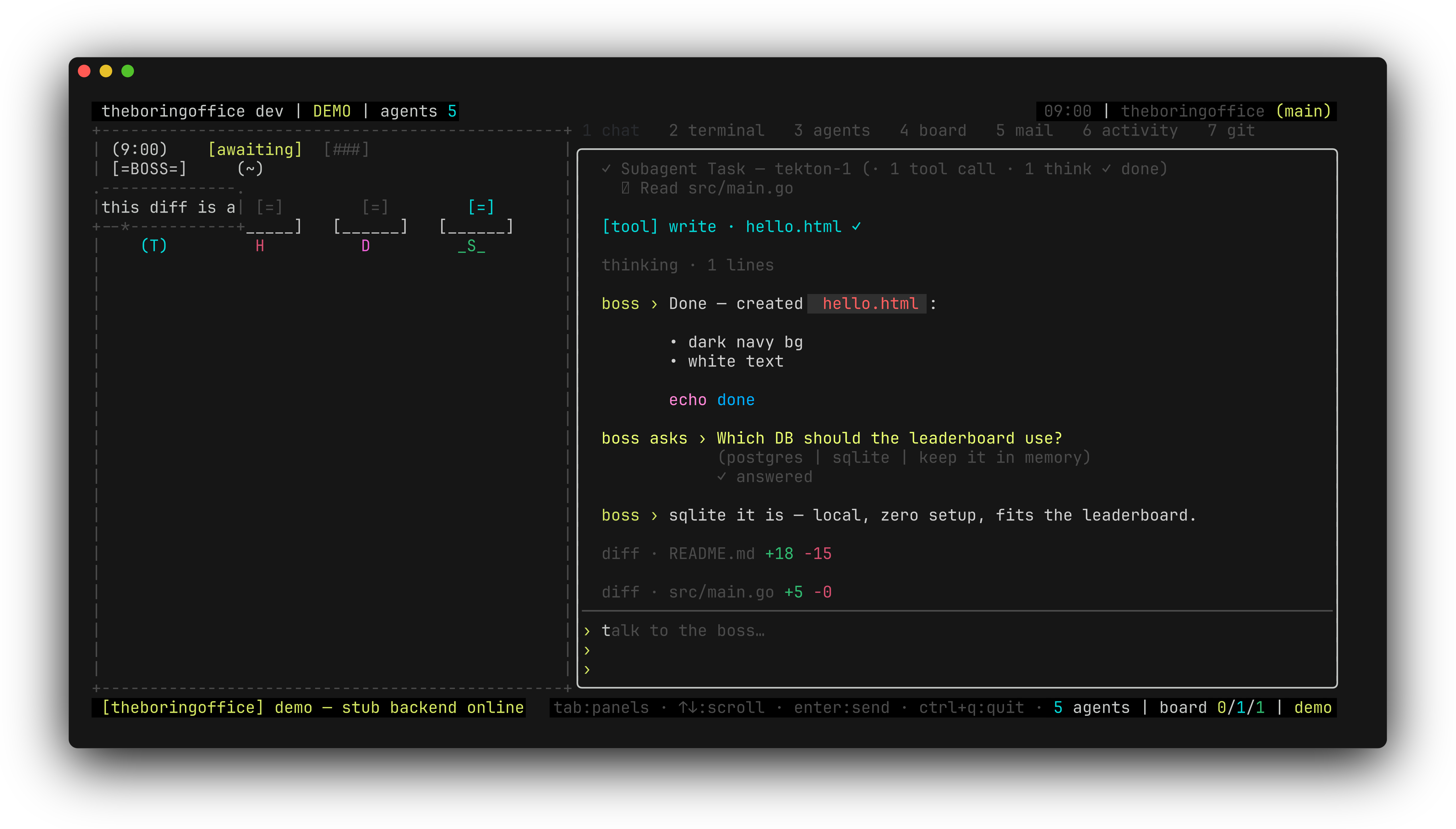Open the 7 git tab
The width and height of the screenshot is (1456, 829).
pyautogui.click(x=1231, y=130)
